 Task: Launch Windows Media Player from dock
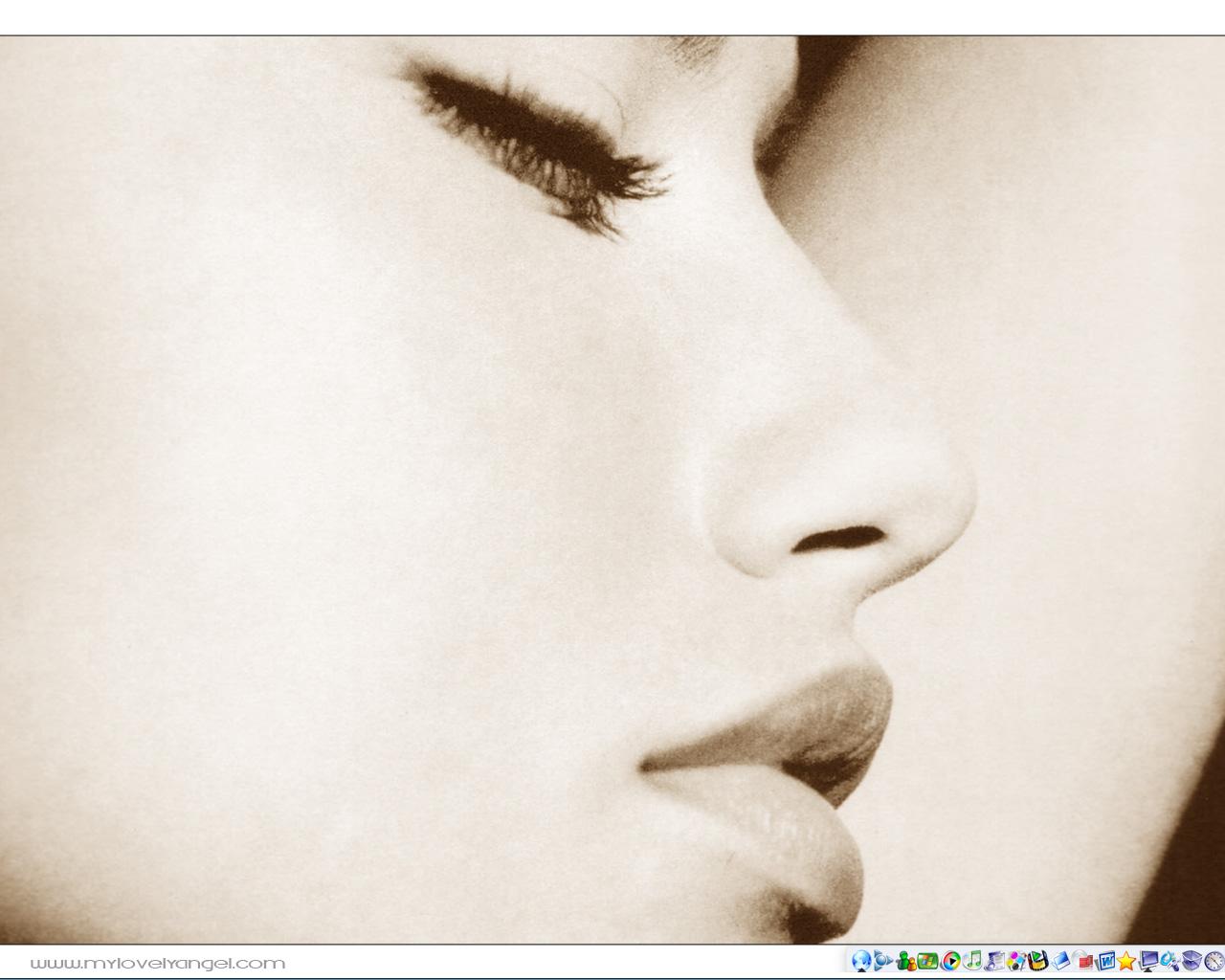point(950,961)
